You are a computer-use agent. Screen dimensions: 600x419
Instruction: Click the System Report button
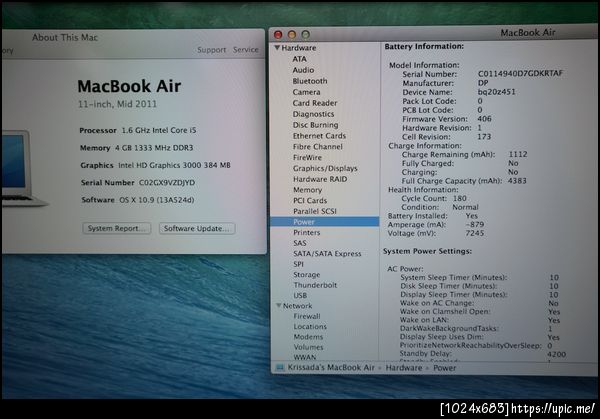[117, 228]
